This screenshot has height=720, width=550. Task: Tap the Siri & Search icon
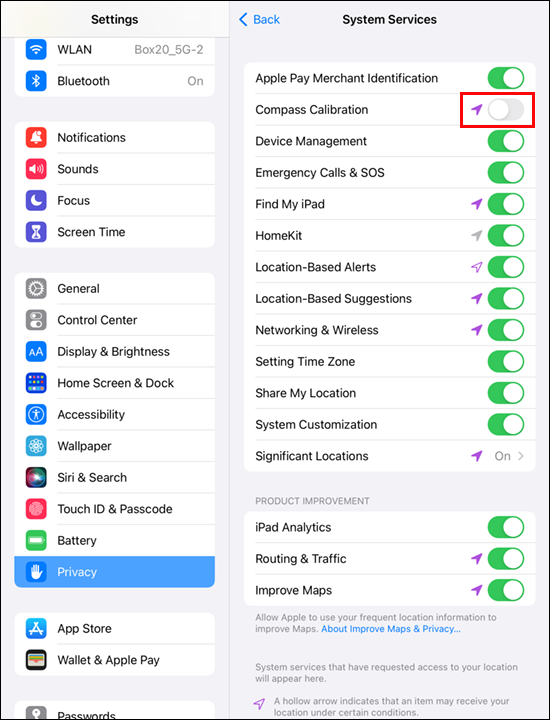[x=36, y=478]
